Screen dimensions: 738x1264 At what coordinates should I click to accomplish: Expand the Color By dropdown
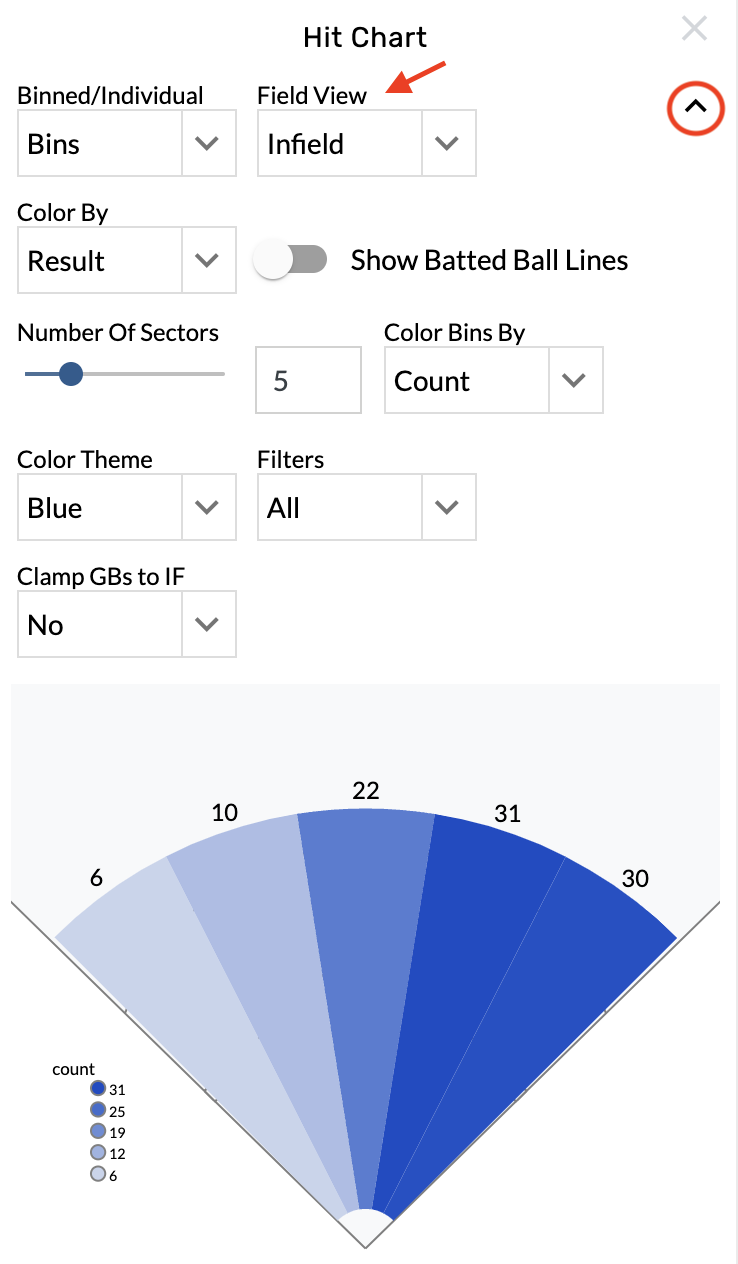pos(127,261)
